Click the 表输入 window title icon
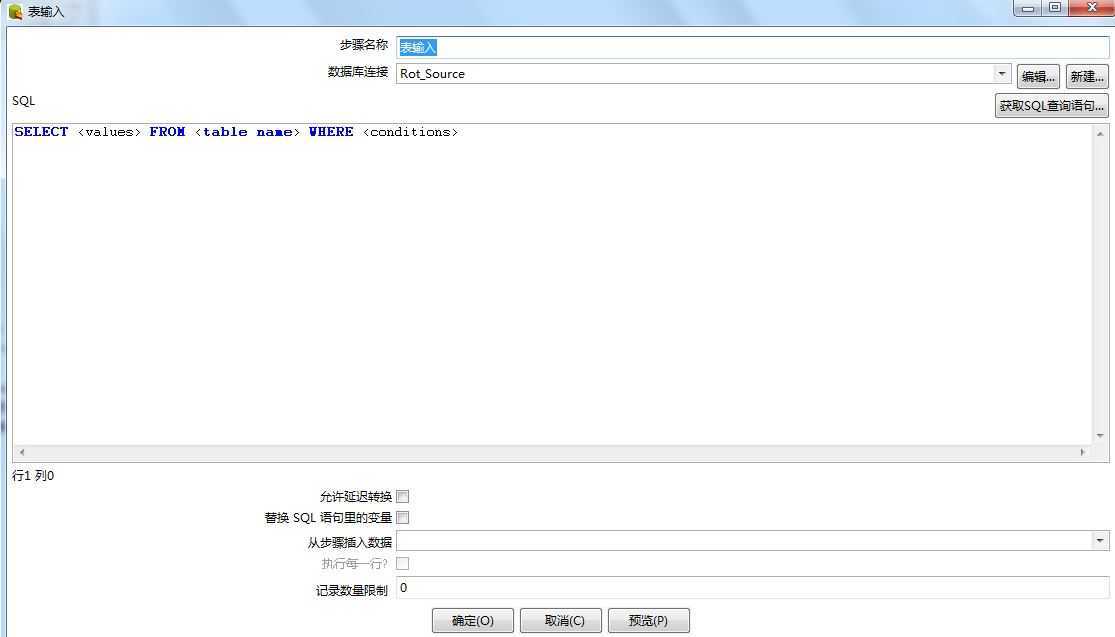Viewport: 1115px width, 637px height. pos(15,11)
